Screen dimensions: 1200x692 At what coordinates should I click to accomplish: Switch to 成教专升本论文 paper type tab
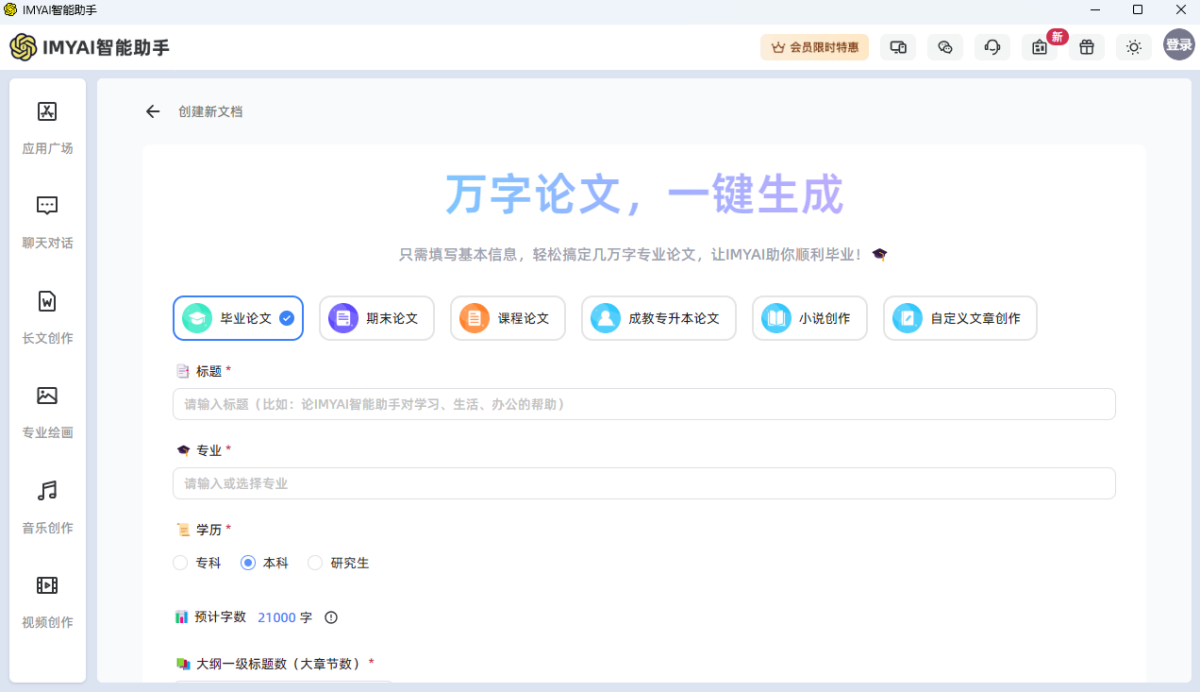(x=659, y=318)
